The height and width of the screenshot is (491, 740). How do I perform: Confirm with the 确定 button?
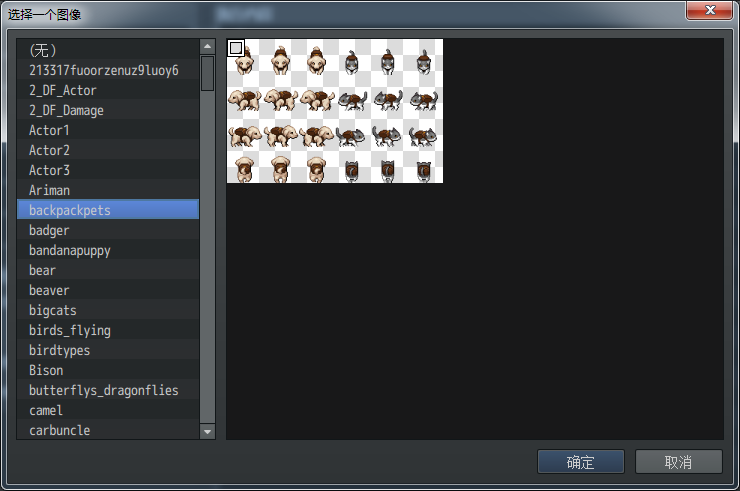(x=580, y=462)
